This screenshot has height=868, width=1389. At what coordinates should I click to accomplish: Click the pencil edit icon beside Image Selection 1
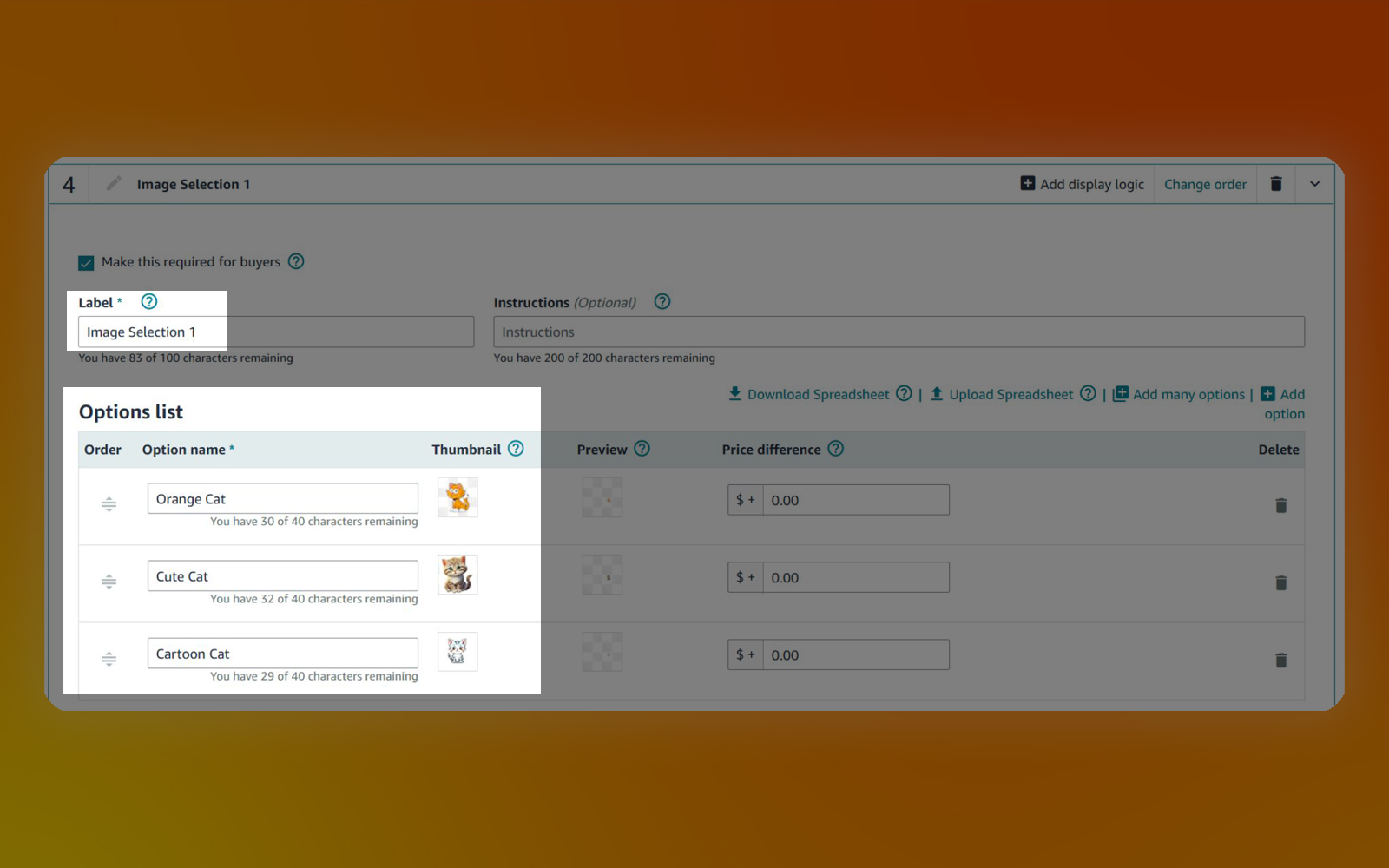[x=113, y=184]
